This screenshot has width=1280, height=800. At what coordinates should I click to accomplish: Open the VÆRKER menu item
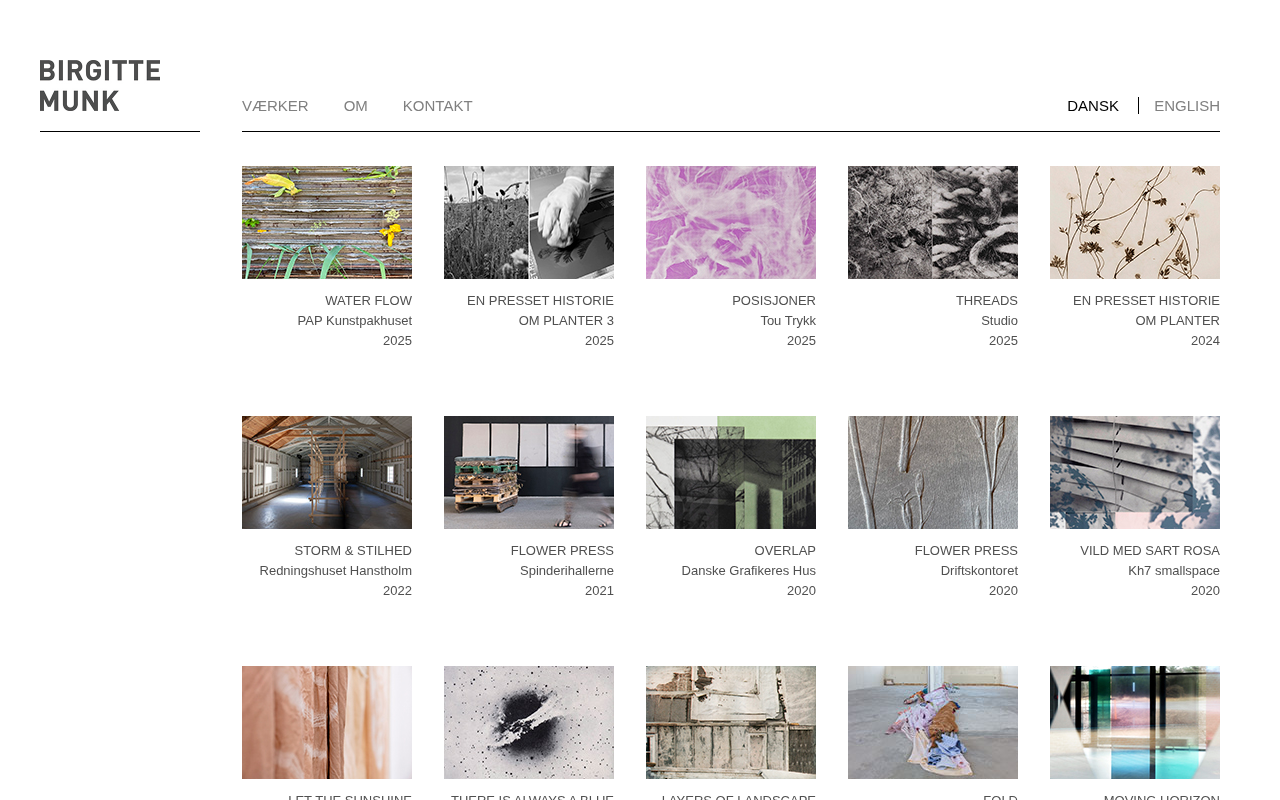pyautogui.click(x=275, y=106)
